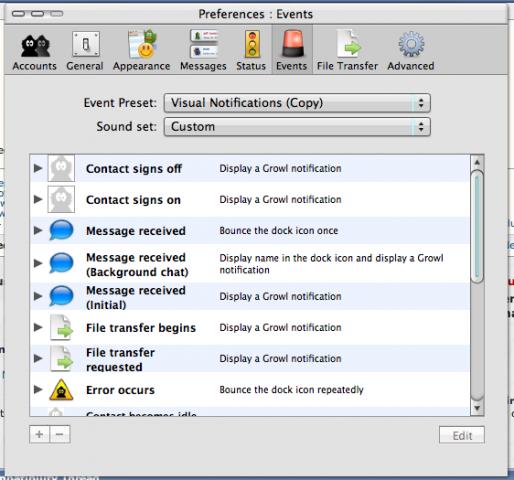This screenshot has width=514, height=480.
Task: Select 'Error occurs' row label
Action: [x=120, y=390]
